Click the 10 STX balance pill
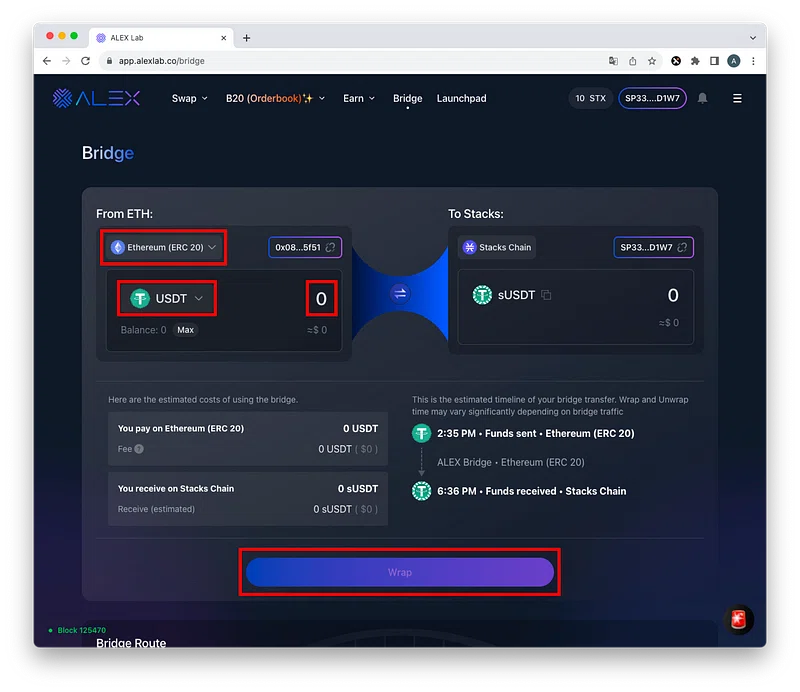The width and height of the screenshot is (800, 692). pyautogui.click(x=590, y=98)
